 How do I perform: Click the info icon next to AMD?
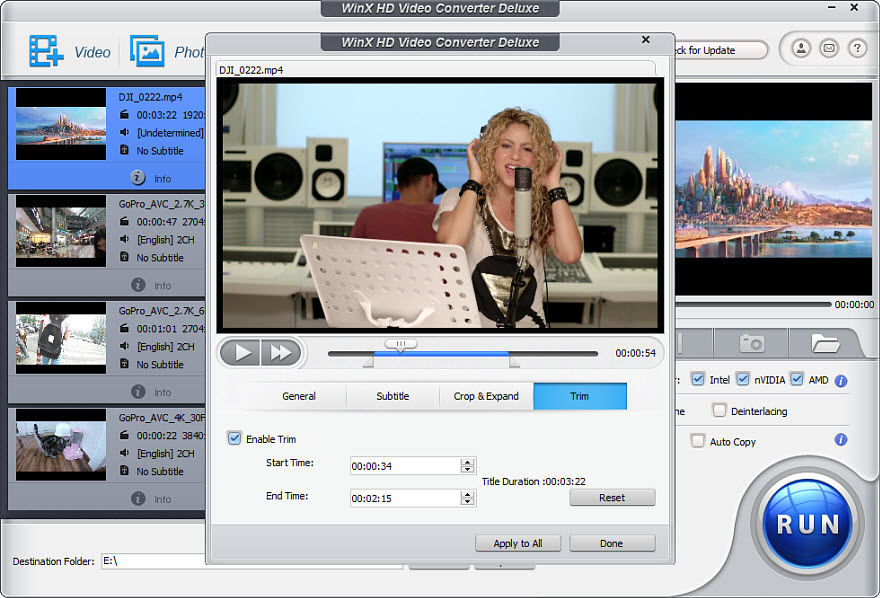coord(841,381)
